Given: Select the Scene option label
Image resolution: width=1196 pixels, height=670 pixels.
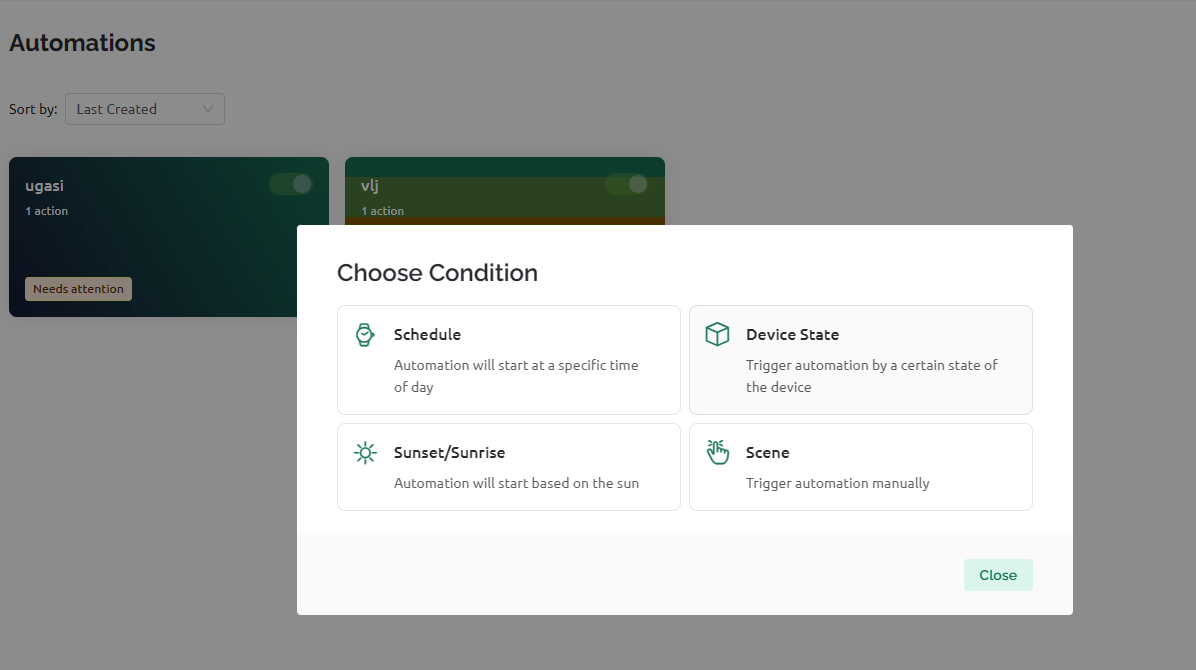Looking at the screenshot, I should [x=767, y=453].
